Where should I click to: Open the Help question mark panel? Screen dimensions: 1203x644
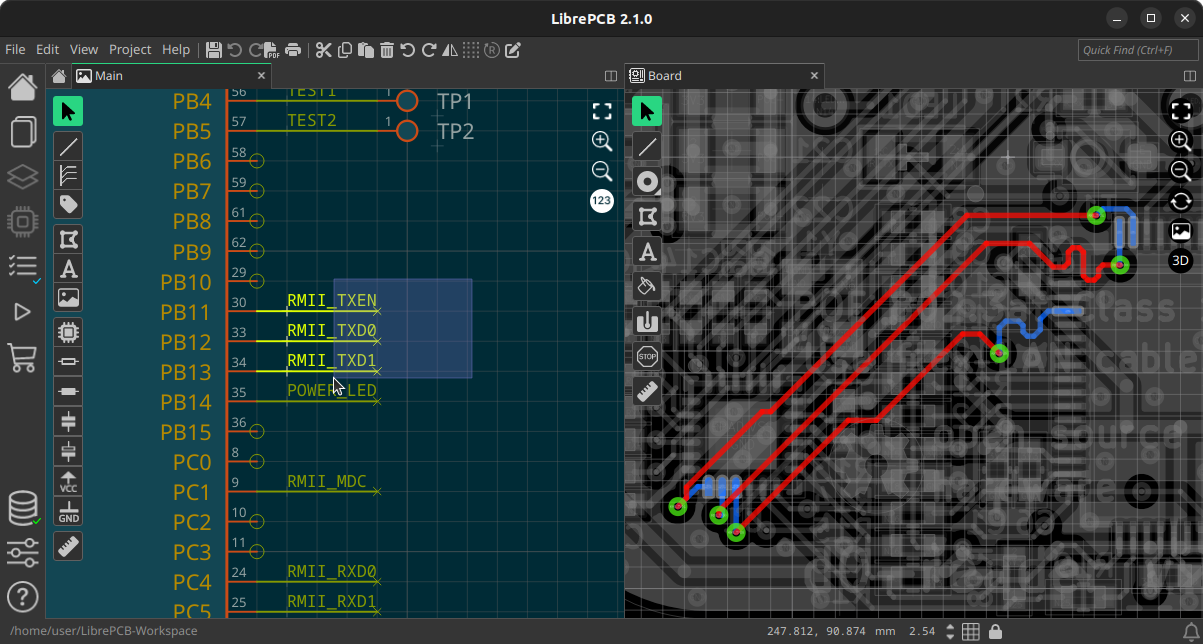[x=23, y=597]
